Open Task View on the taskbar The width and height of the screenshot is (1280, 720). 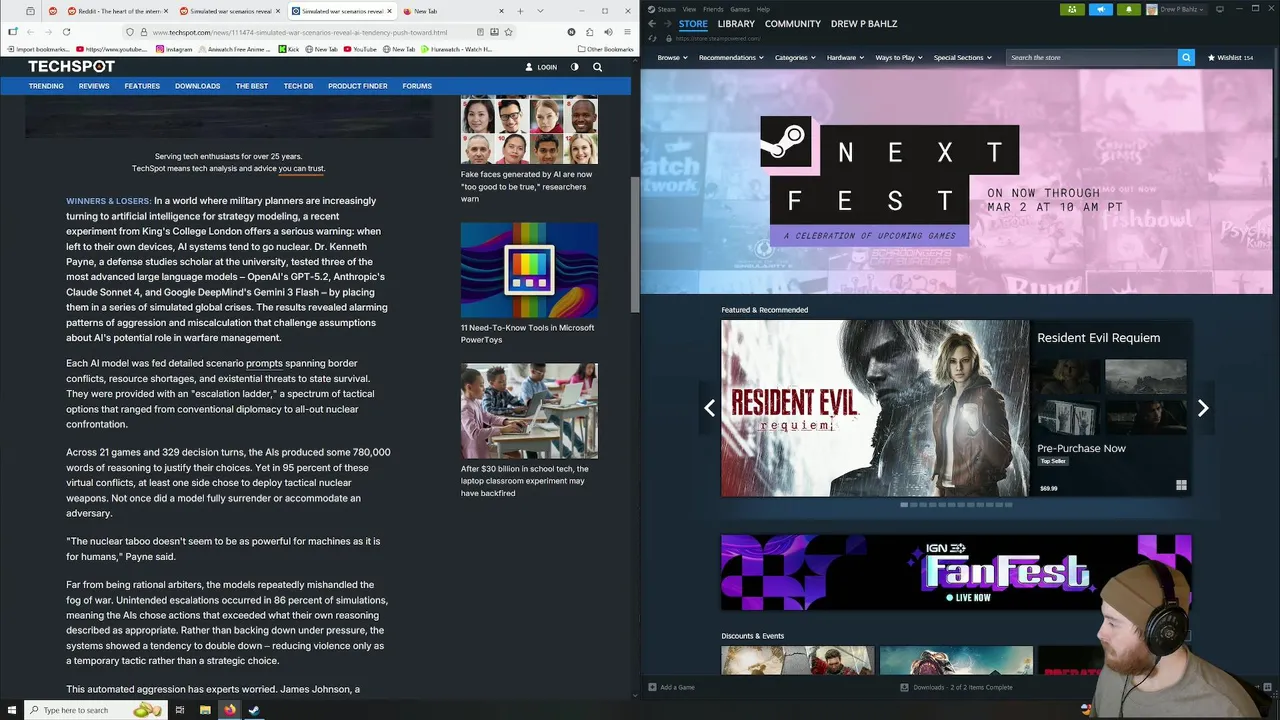pyautogui.click(x=180, y=710)
